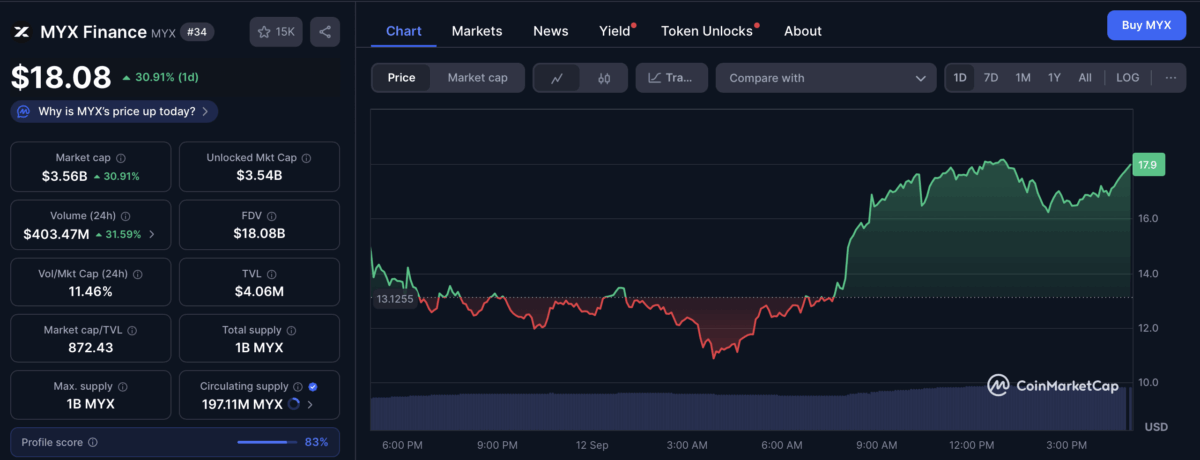This screenshot has height=460, width=1200.
Task: Open Volume (24h) info icon
Action: click(x=127, y=215)
